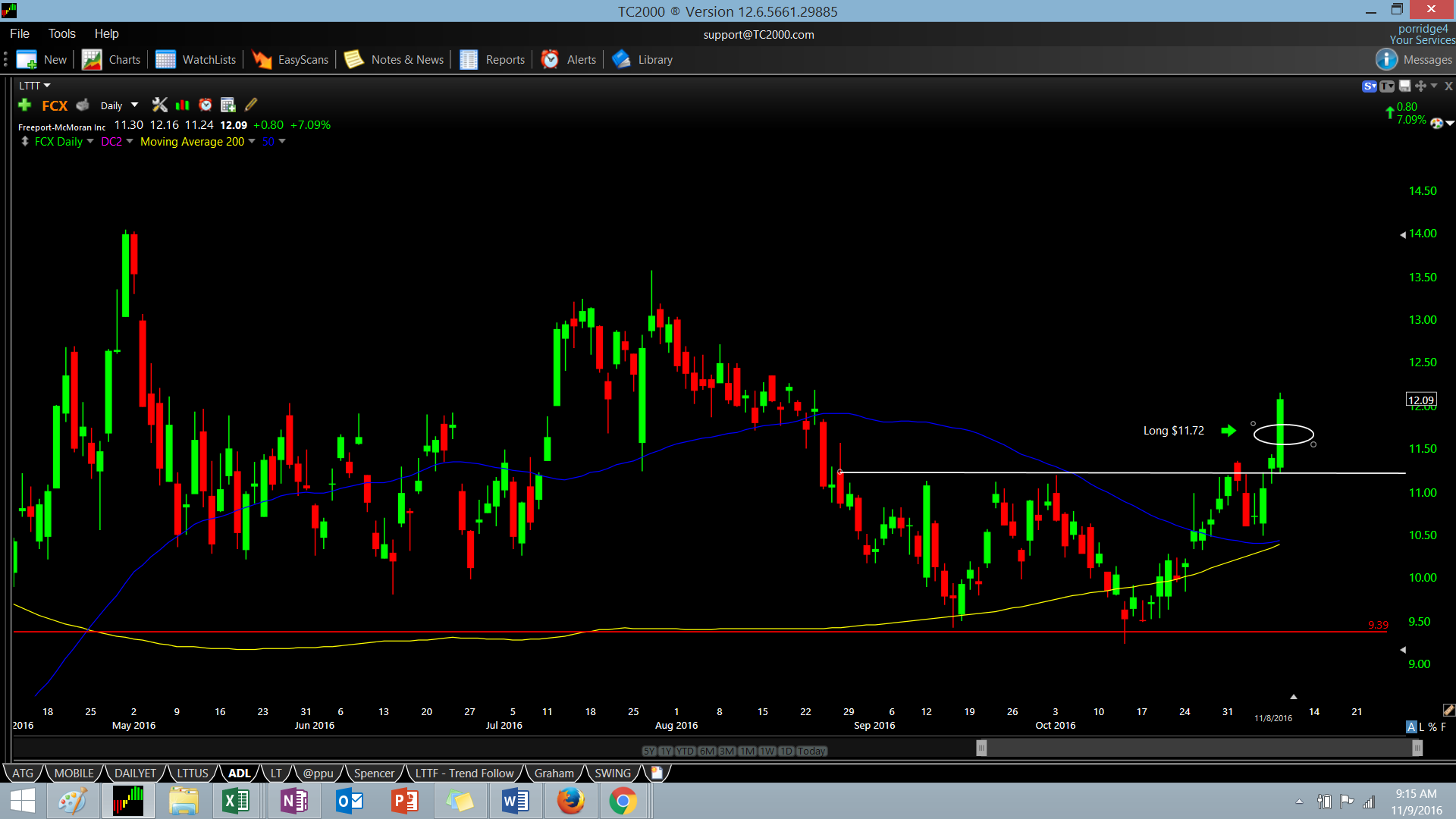Open the File menu
Viewport: 1456px width, 819px height.
coord(20,33)
